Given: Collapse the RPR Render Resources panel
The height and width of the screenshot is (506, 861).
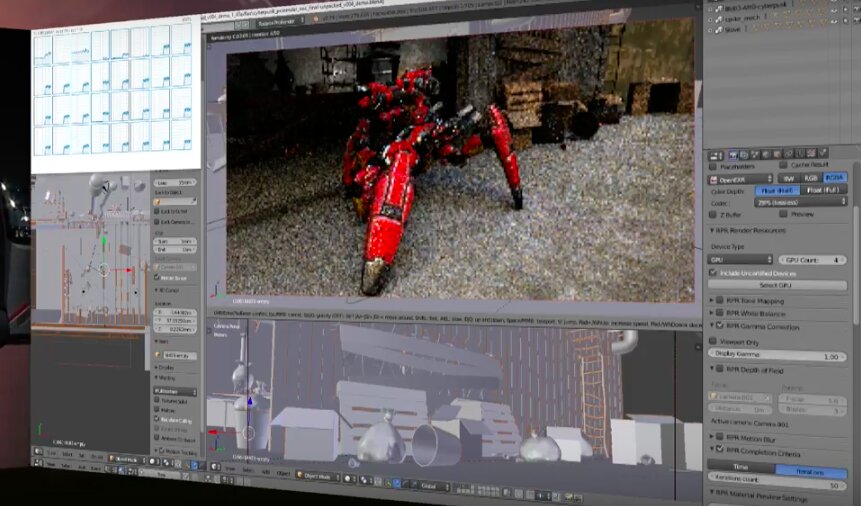Looking at the screenshot, I should pos(750,230).
